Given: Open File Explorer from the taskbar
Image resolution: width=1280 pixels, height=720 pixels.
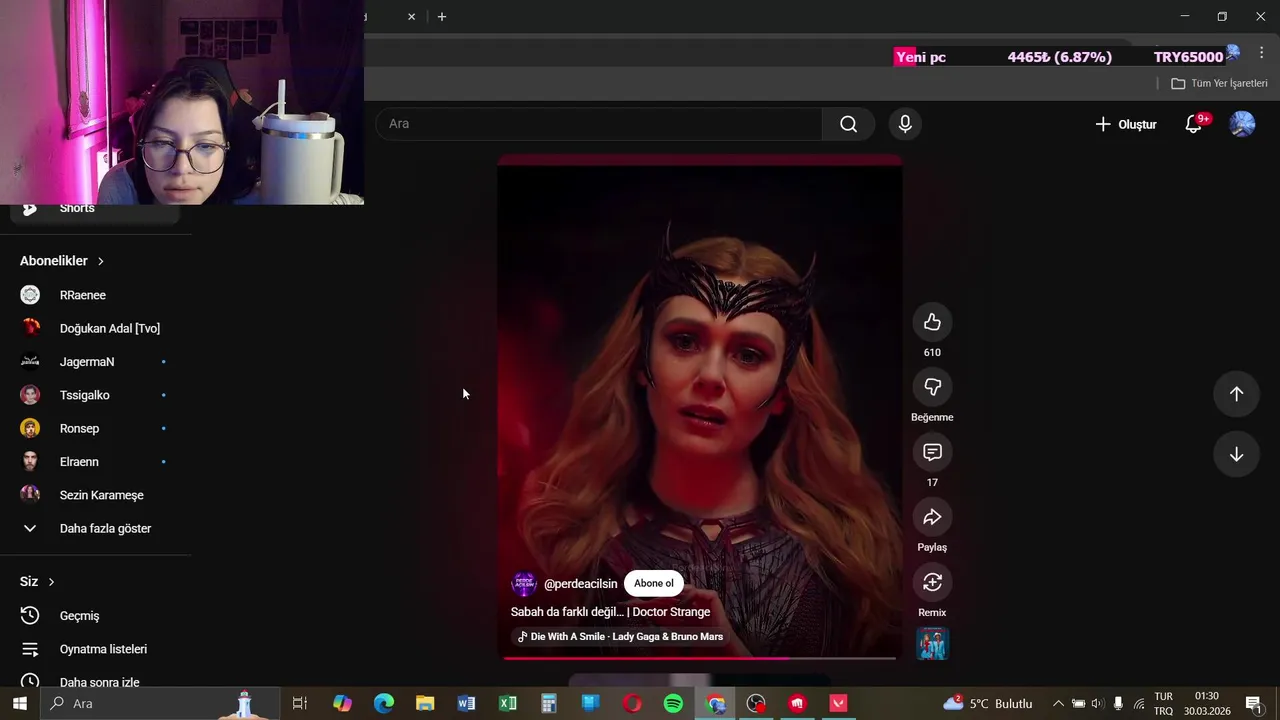Looking at the screenshot, I should click(425, 704).
